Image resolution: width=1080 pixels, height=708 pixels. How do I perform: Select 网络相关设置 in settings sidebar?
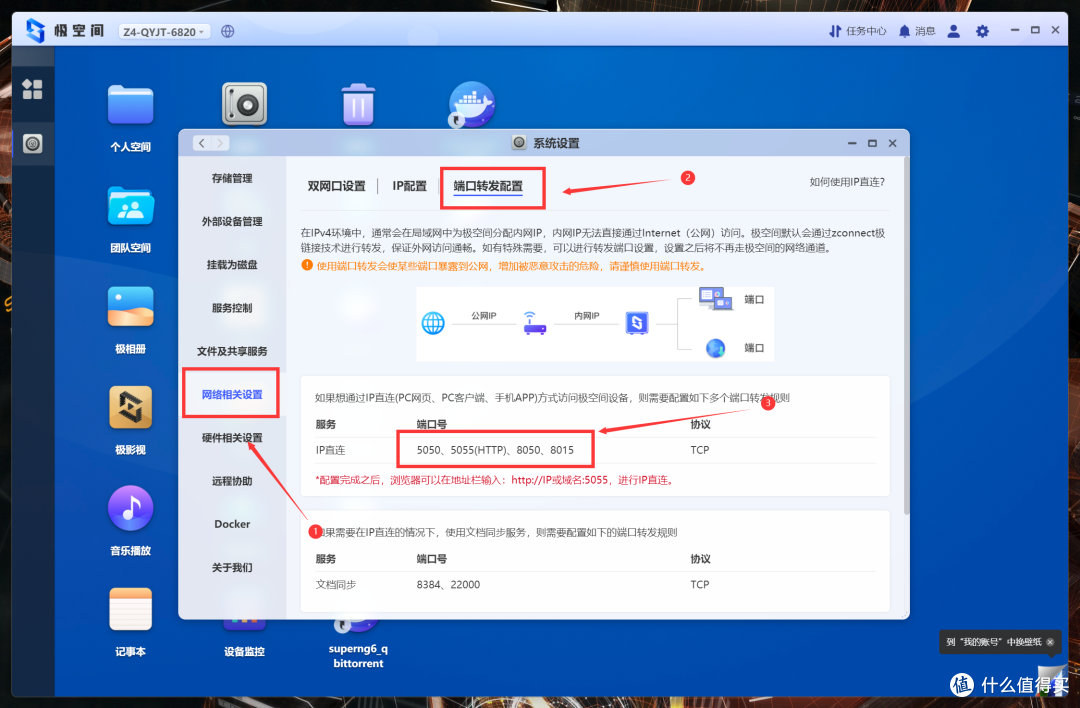click(231, 394)
